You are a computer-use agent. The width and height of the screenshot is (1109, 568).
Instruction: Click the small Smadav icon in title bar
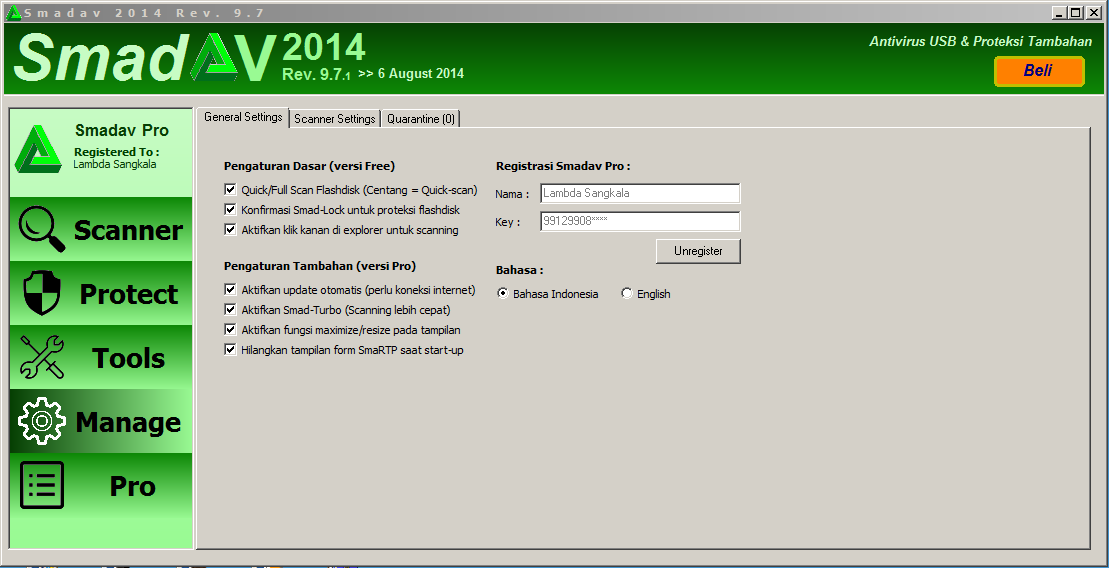(13, 13)
